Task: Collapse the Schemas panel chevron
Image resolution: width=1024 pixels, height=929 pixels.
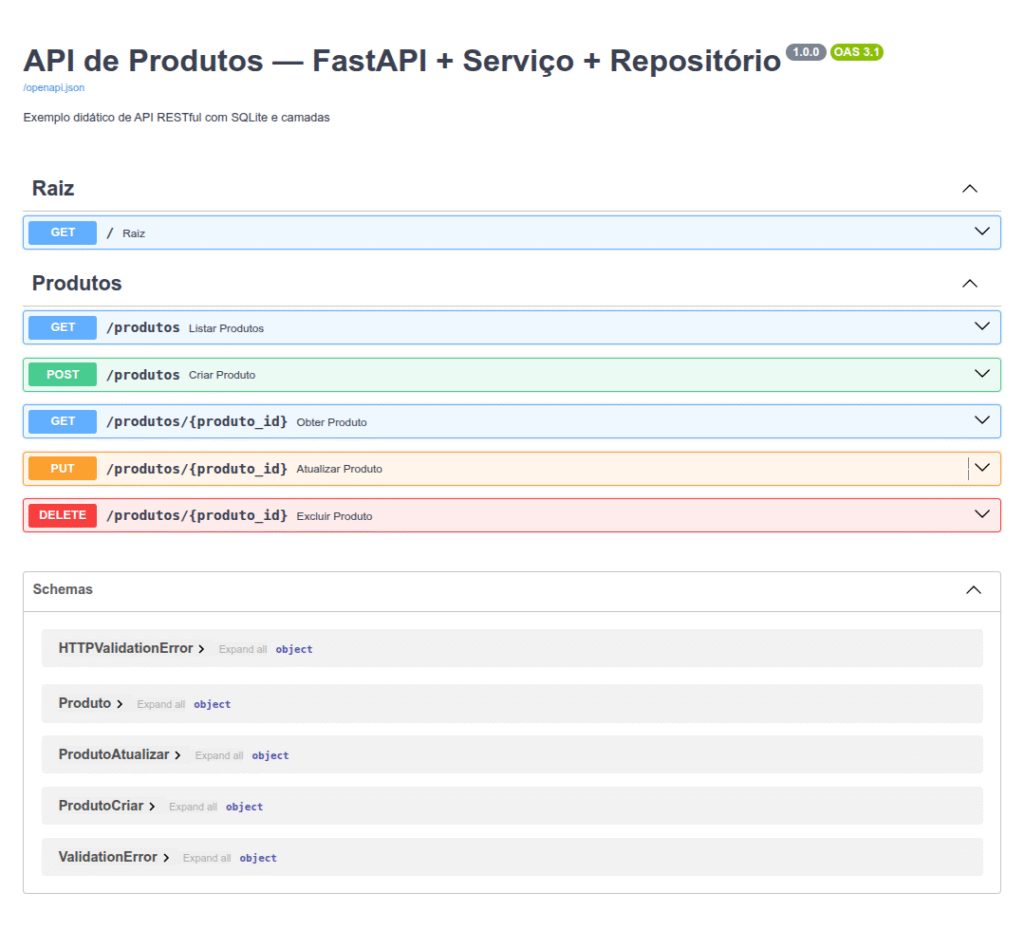Action: click(x=973, y=590)
